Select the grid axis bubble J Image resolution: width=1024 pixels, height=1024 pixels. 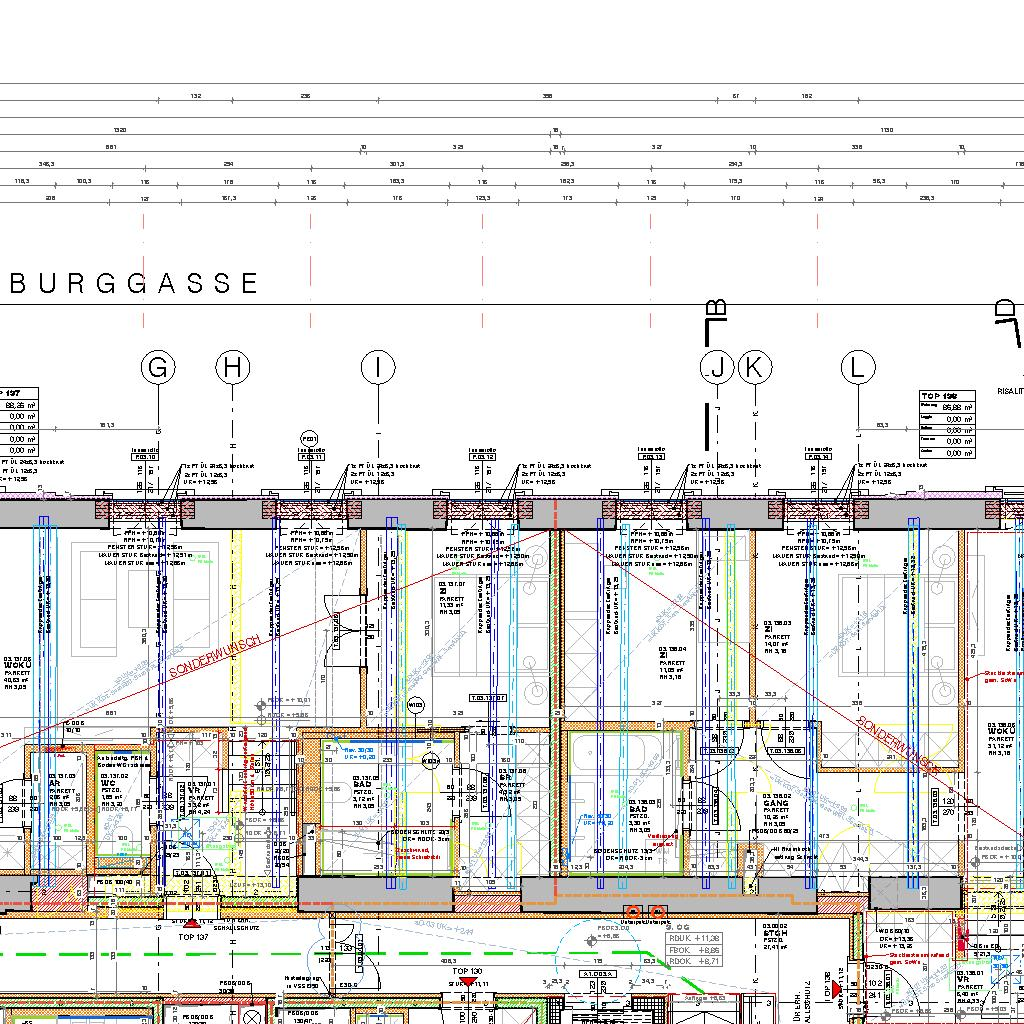click(717, 368)
